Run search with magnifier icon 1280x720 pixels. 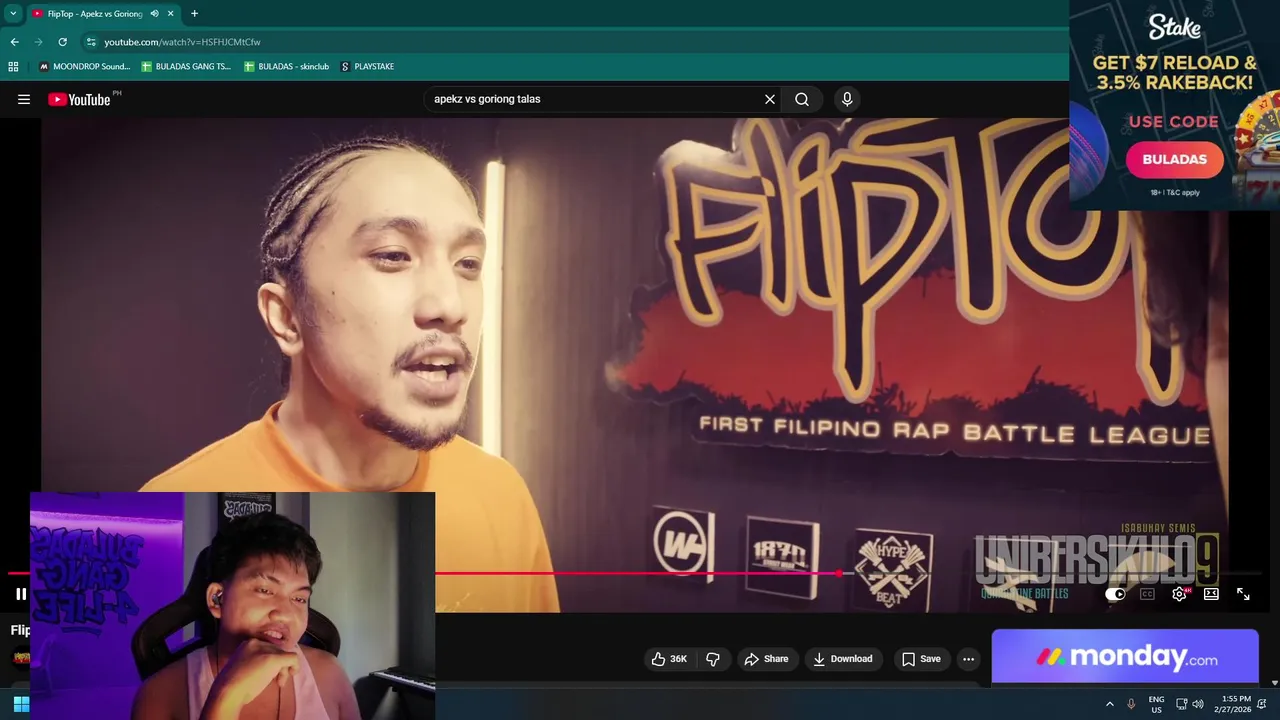802,99
